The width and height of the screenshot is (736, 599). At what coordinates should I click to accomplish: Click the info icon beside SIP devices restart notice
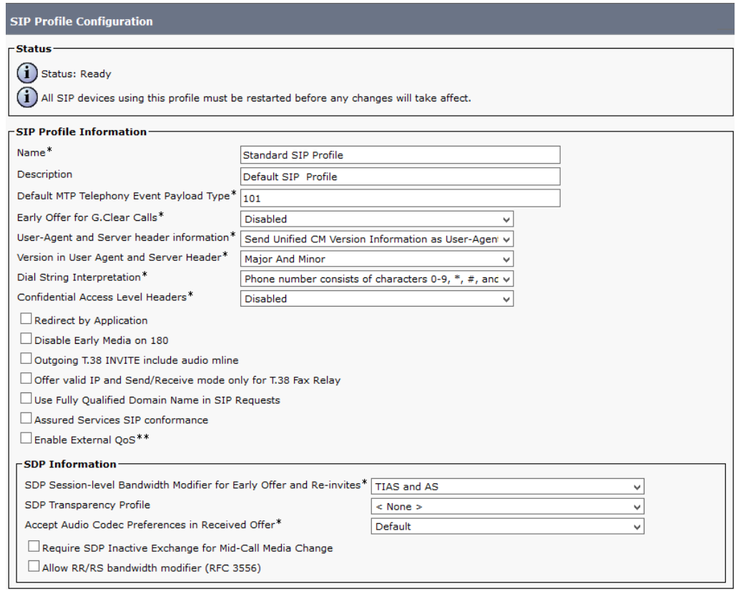click(x=27, y=97)
